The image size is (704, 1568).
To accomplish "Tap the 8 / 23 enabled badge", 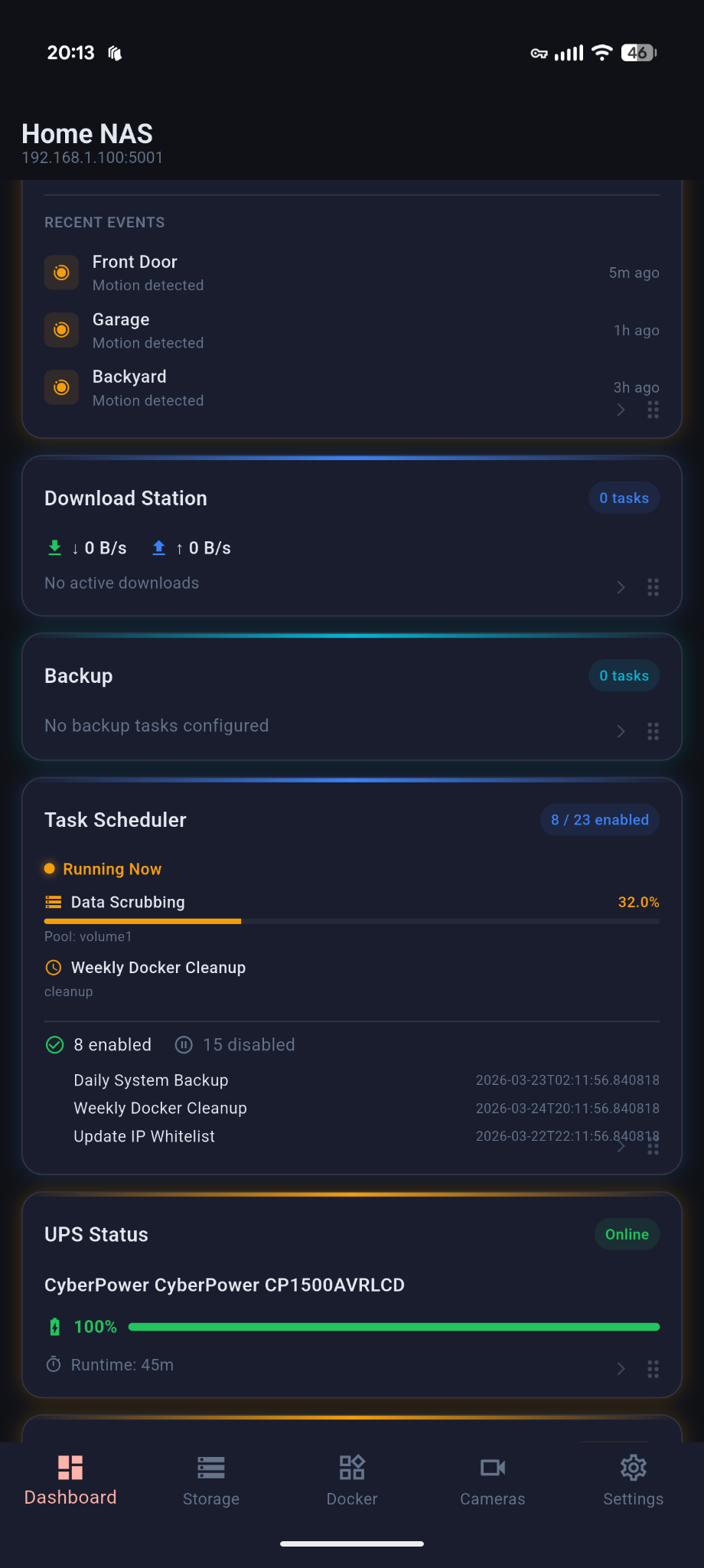I will 599,819.
